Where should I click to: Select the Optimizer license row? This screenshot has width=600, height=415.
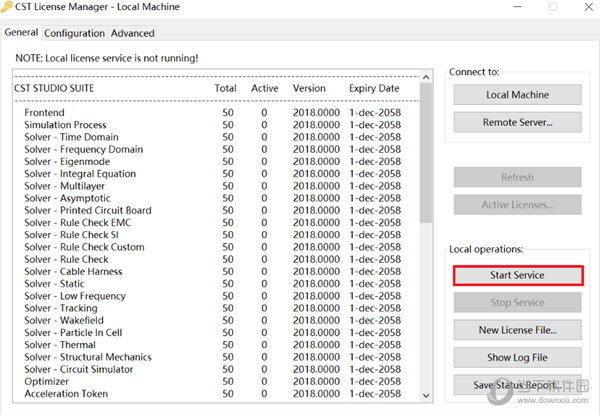[212, 382]
